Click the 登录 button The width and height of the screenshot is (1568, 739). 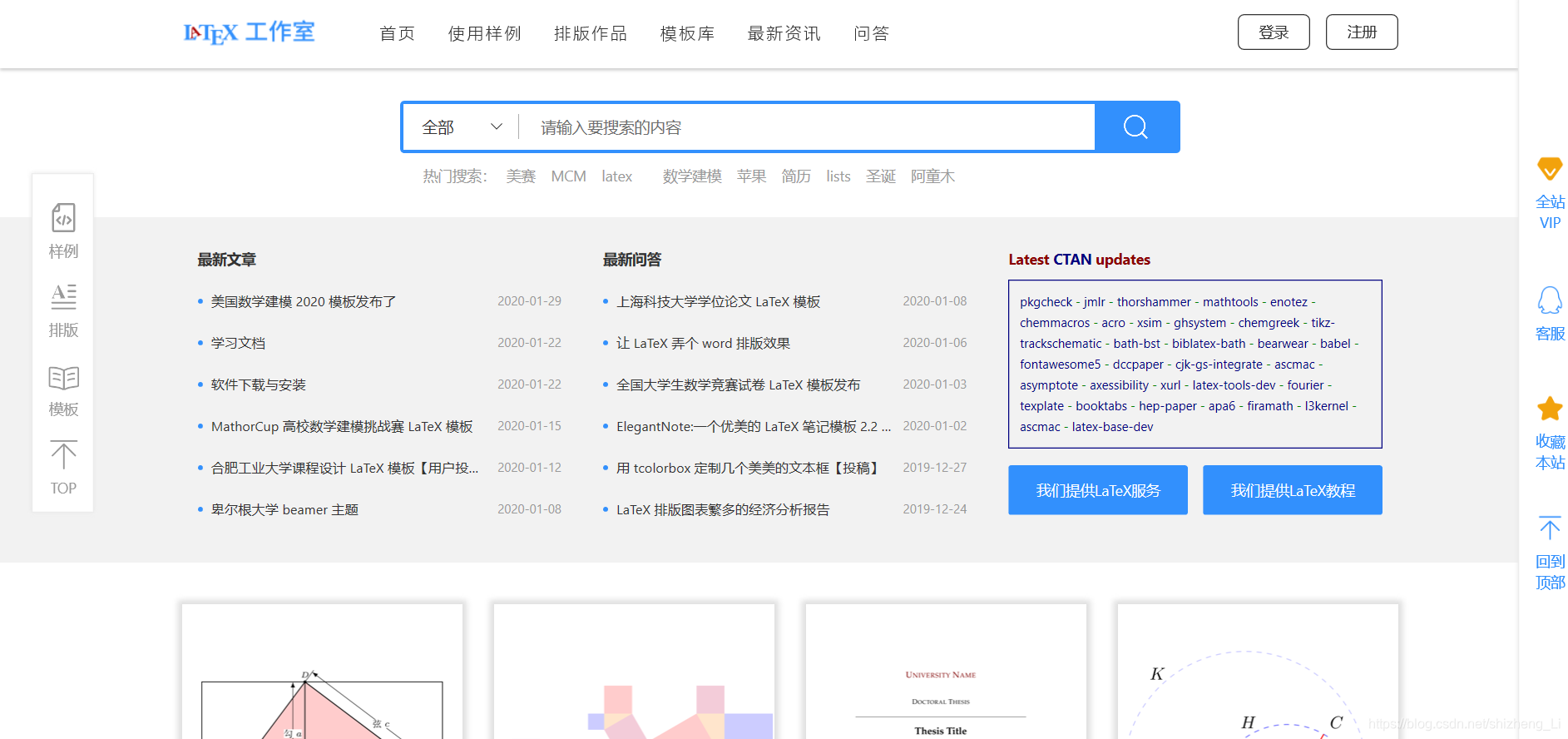click(x=1274, y=32)
